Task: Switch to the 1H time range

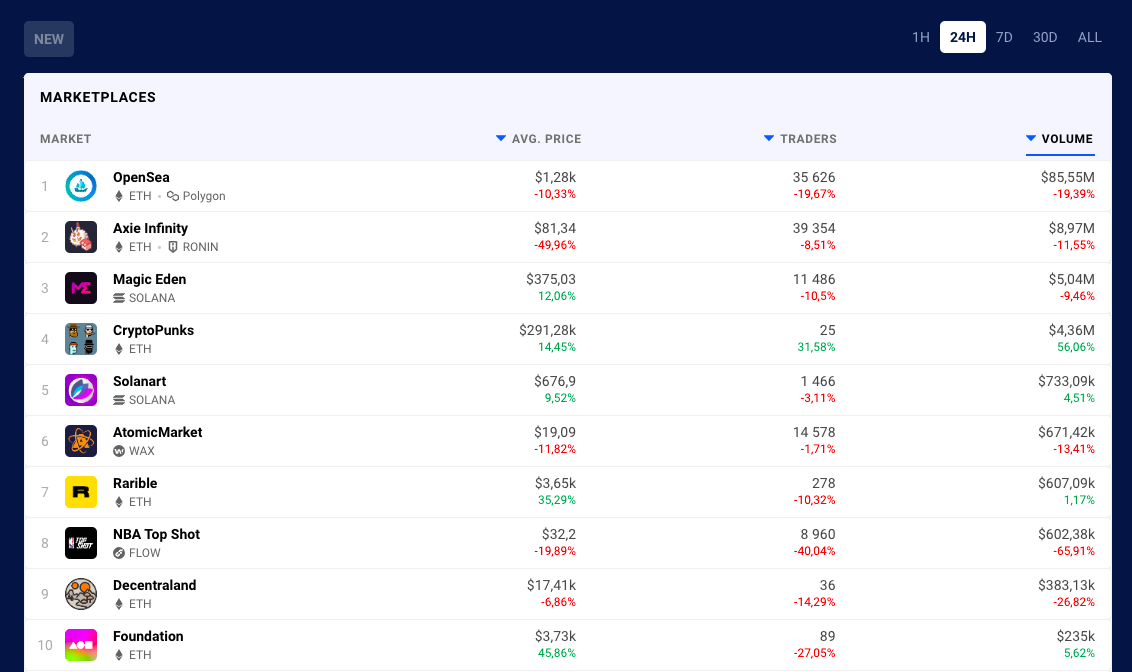Action: pyautogui.click(x=921, y=38)
